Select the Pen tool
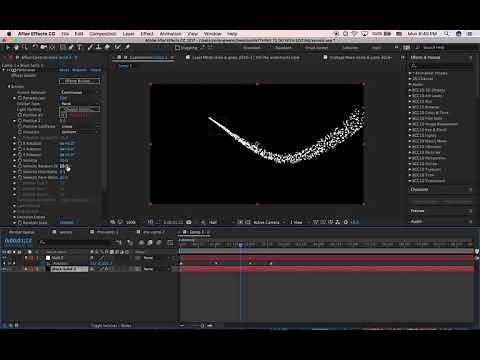 [x=71, y=47]
